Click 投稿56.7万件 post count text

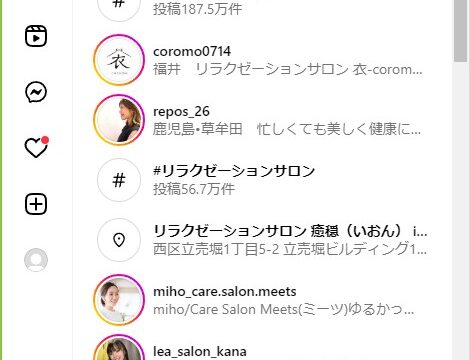194,189
